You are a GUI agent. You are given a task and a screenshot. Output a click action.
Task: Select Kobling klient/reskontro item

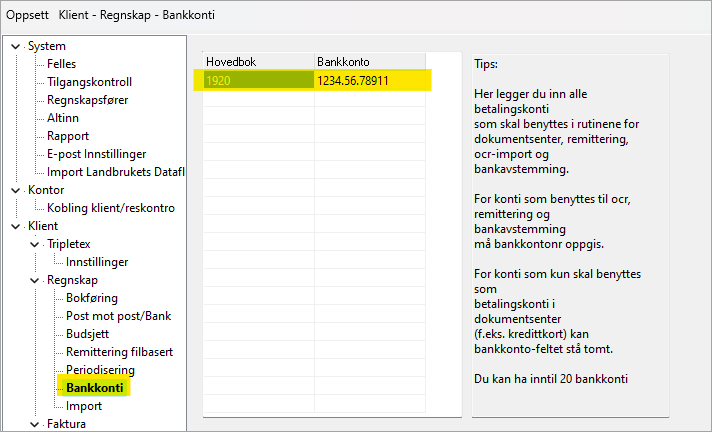(111, 208)
